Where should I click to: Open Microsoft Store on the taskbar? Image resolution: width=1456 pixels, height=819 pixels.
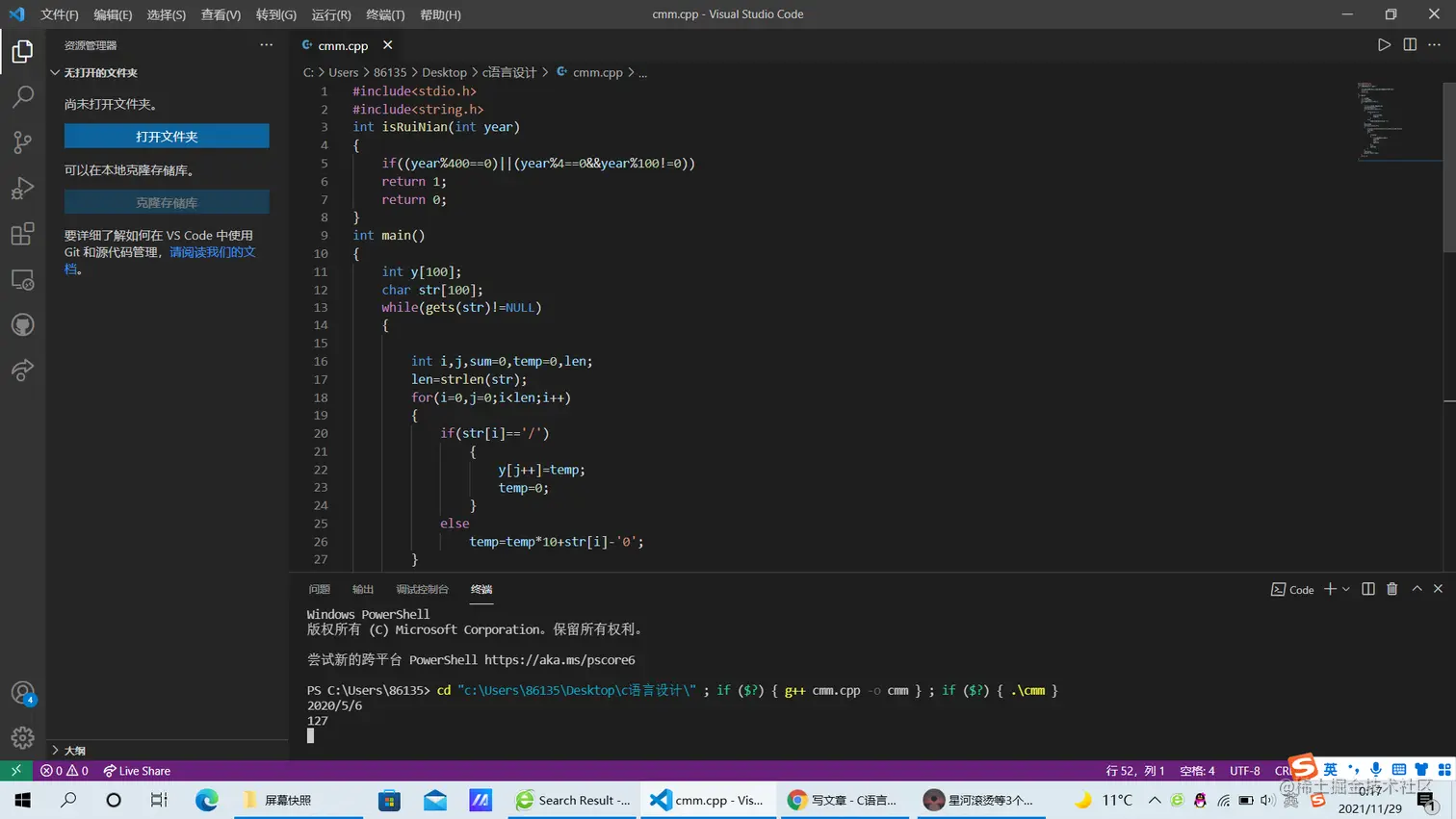click(x=389, y=800)
